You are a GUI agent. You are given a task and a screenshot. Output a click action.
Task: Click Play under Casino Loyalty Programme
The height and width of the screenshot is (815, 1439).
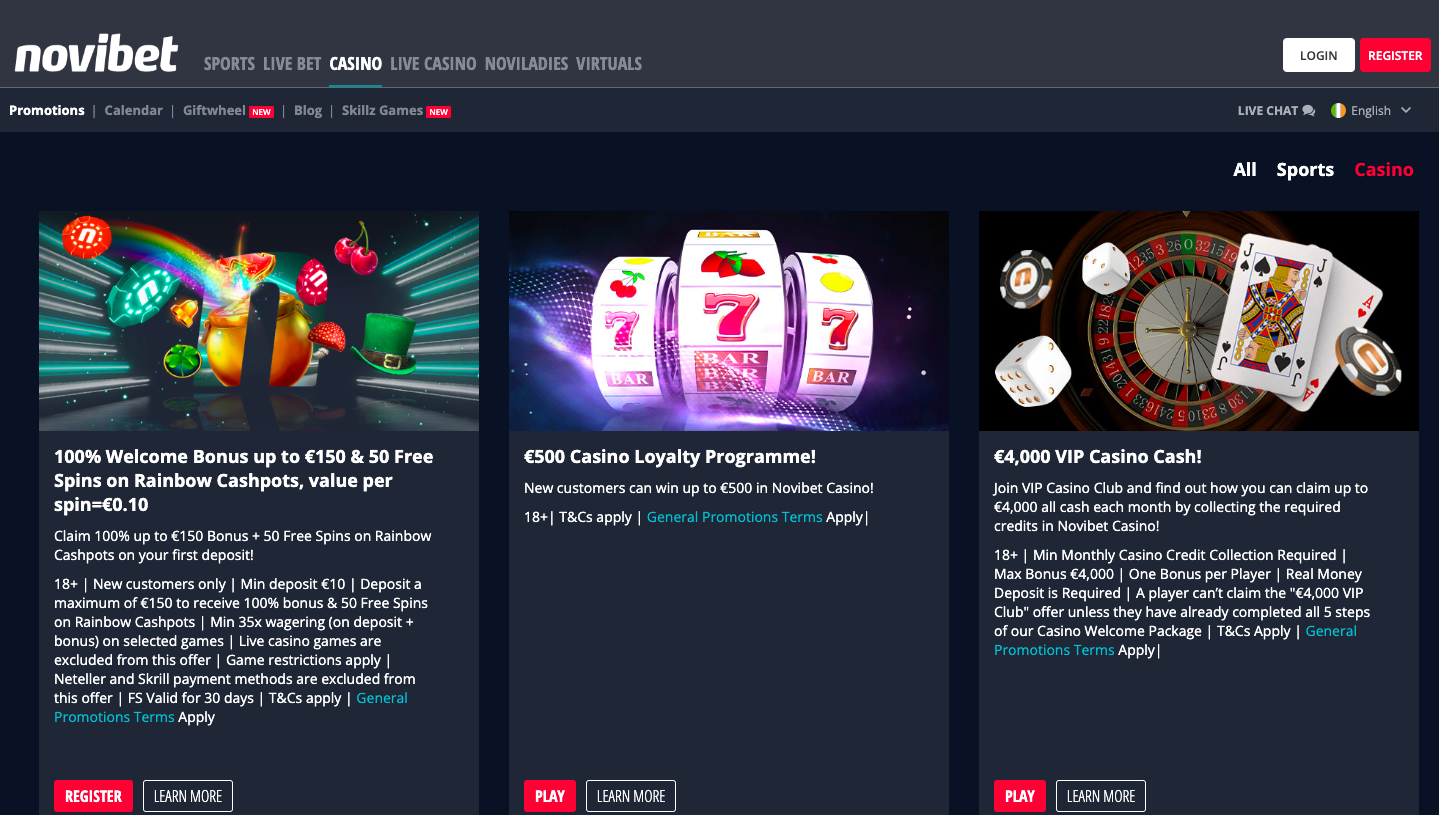pos(550,796)
